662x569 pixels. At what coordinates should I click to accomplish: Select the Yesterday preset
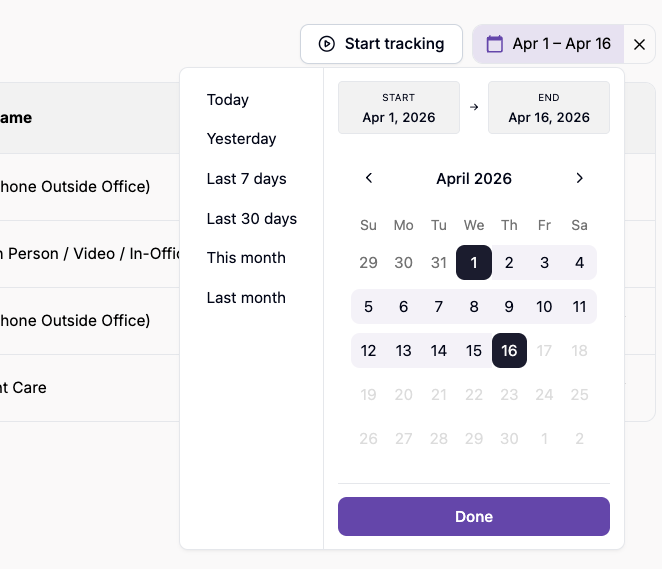241,139
